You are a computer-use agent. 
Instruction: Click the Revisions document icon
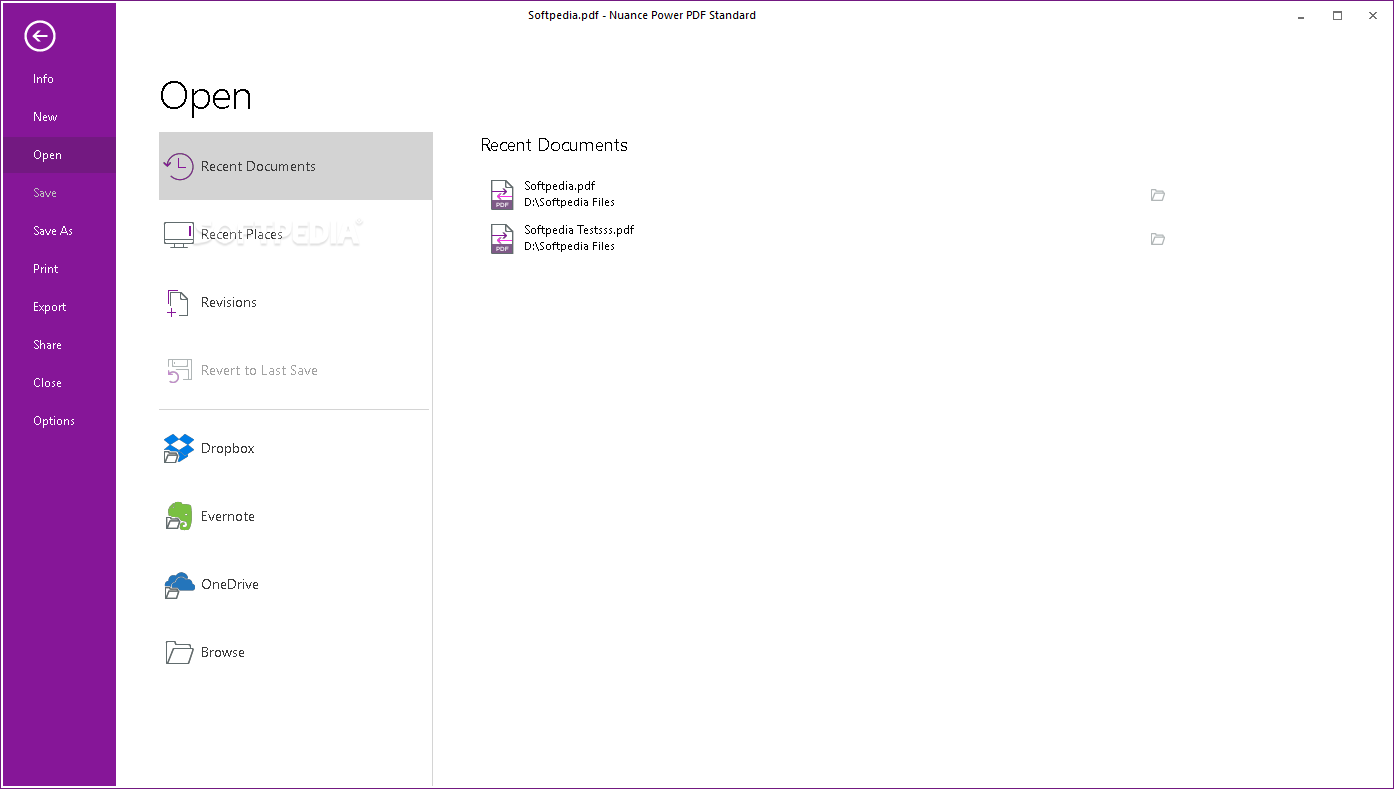pos(178,303)
